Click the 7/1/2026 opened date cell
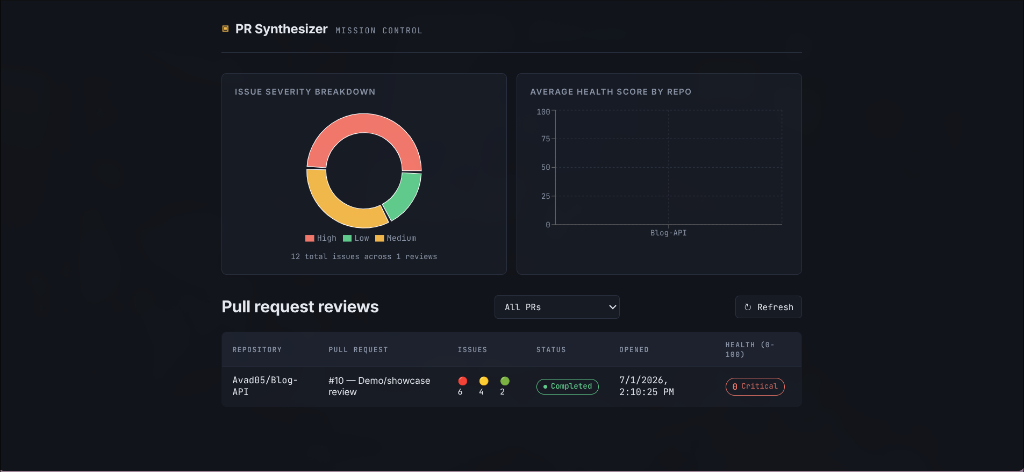 pyautogui.click(x=647, y=386)
